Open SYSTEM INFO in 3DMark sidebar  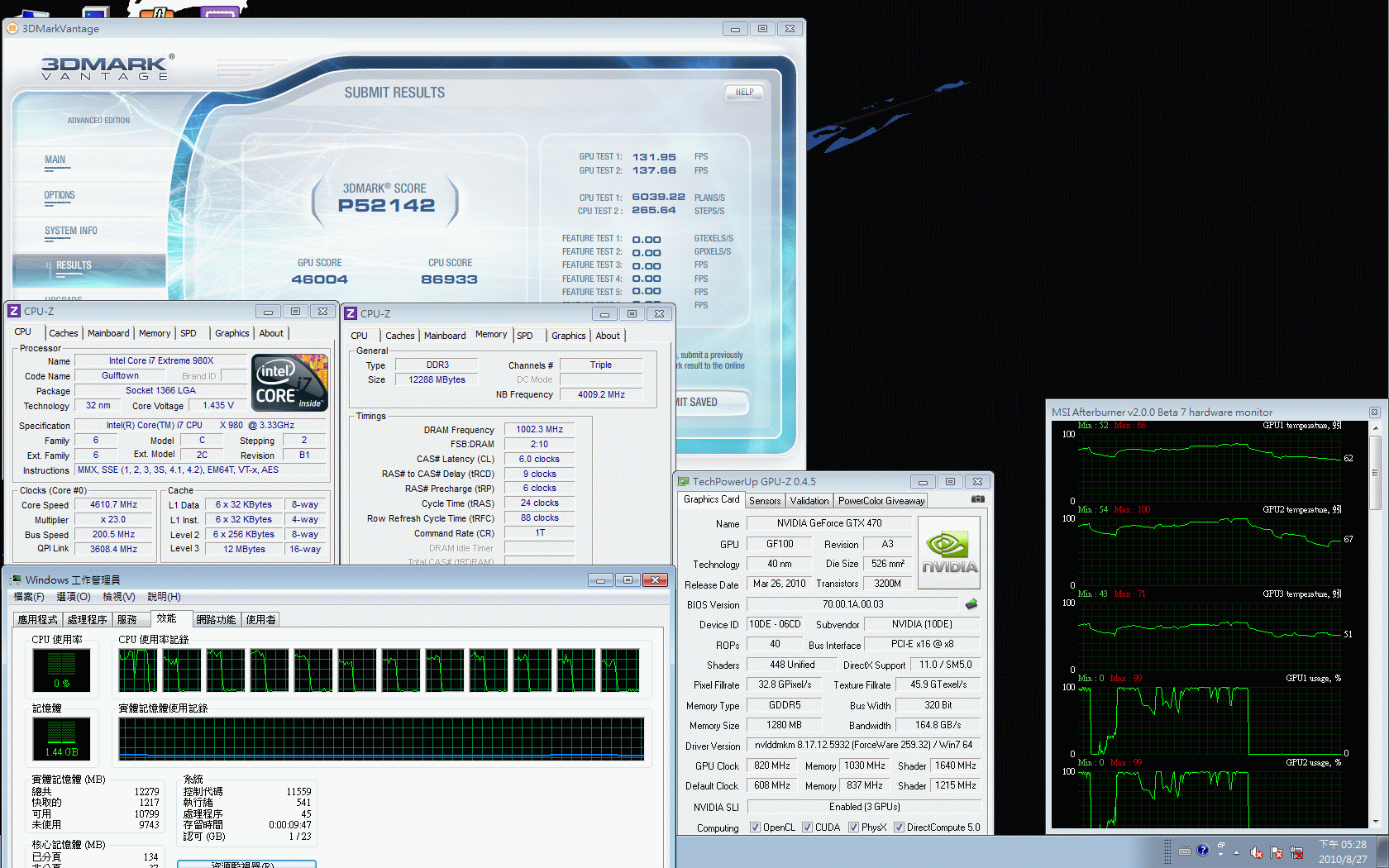coord(71,231)
